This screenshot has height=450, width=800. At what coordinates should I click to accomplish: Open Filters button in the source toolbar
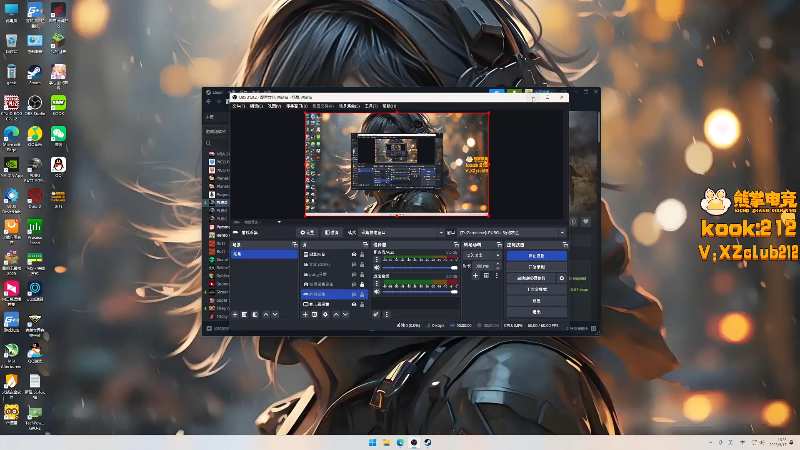332,233
